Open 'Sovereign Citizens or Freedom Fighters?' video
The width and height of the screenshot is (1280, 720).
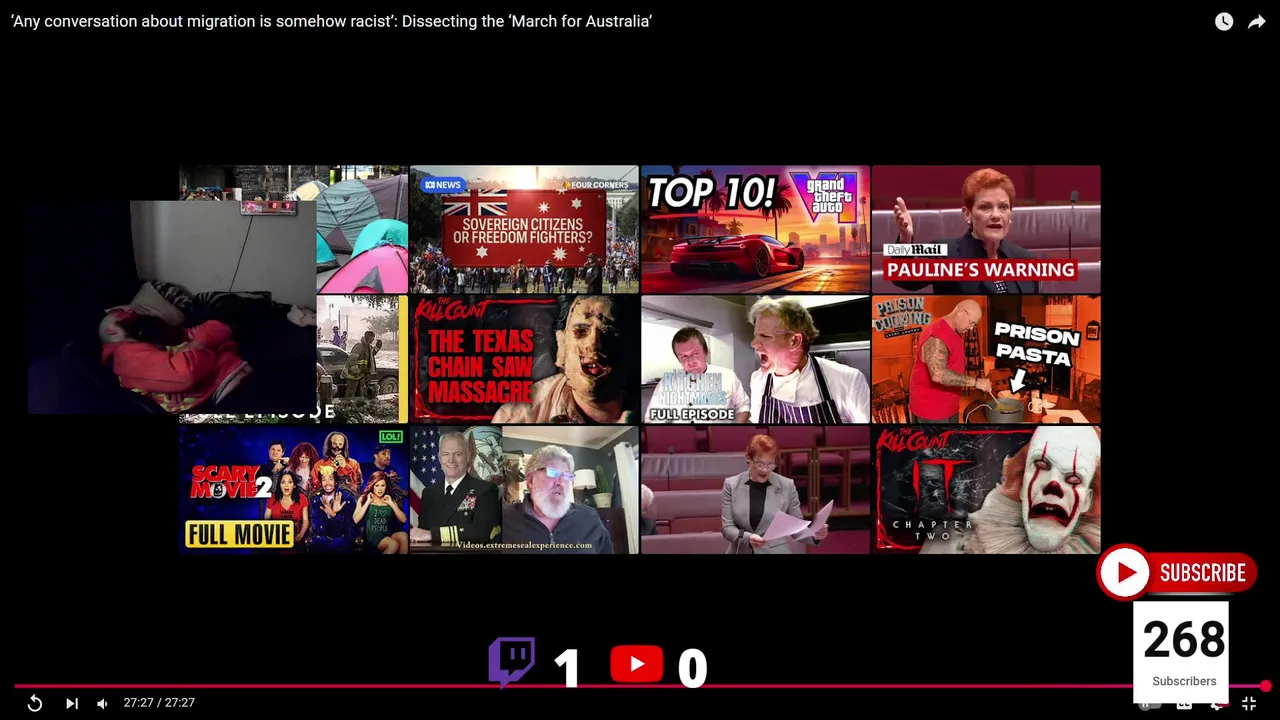coord(524,229)
